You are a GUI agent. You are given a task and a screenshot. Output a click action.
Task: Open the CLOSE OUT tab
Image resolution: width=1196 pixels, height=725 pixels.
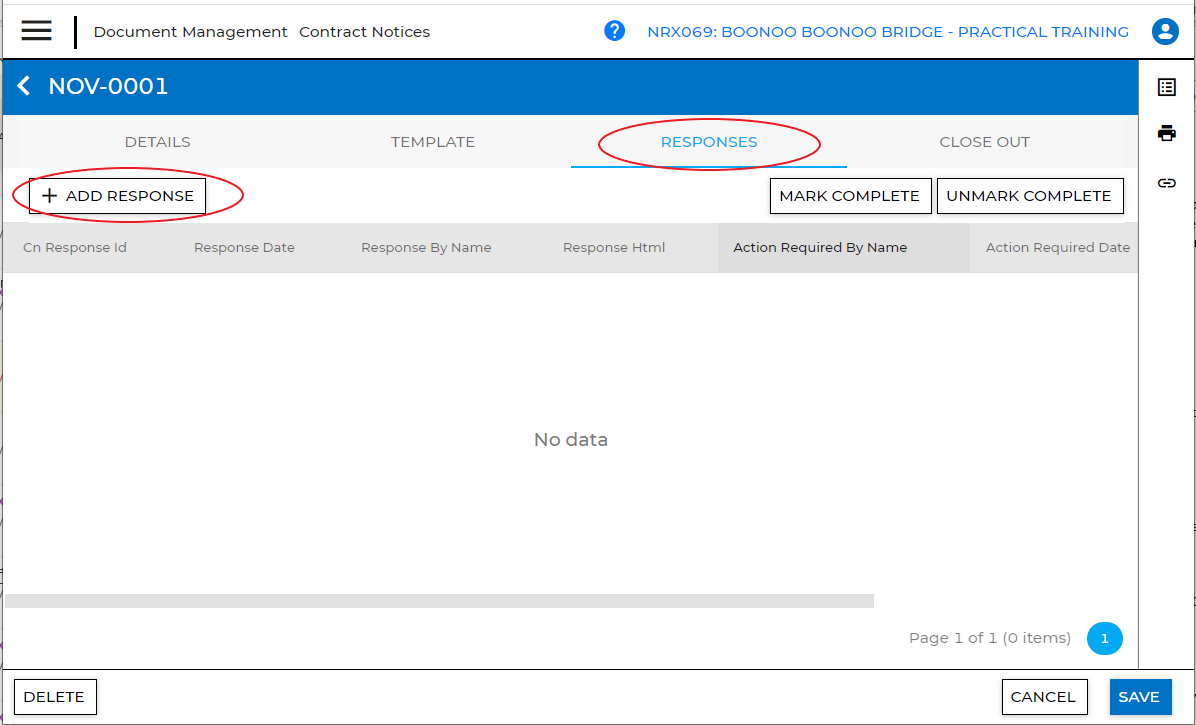click(985, 142)
